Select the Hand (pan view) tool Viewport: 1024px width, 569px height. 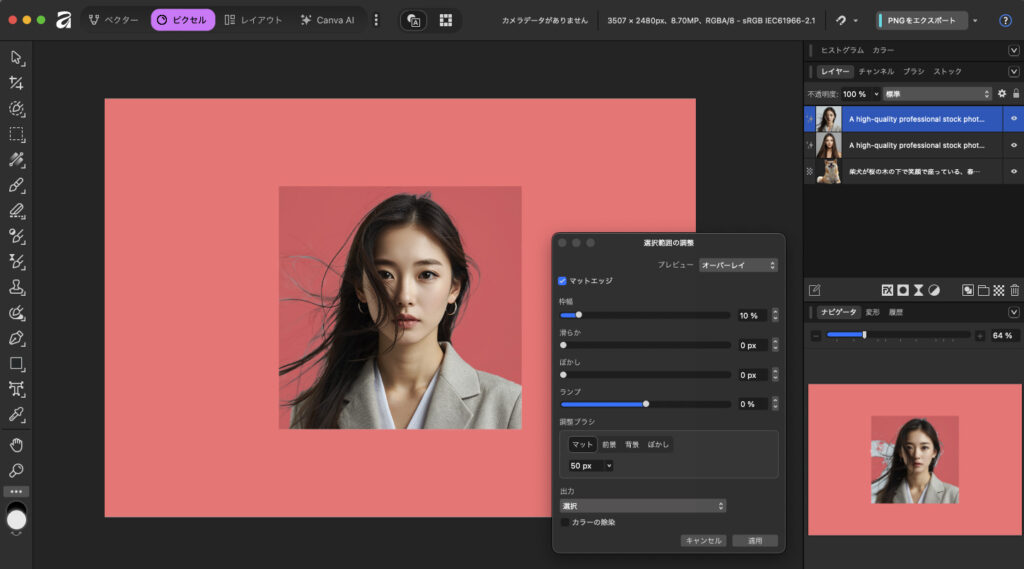(x=16, y=444)
